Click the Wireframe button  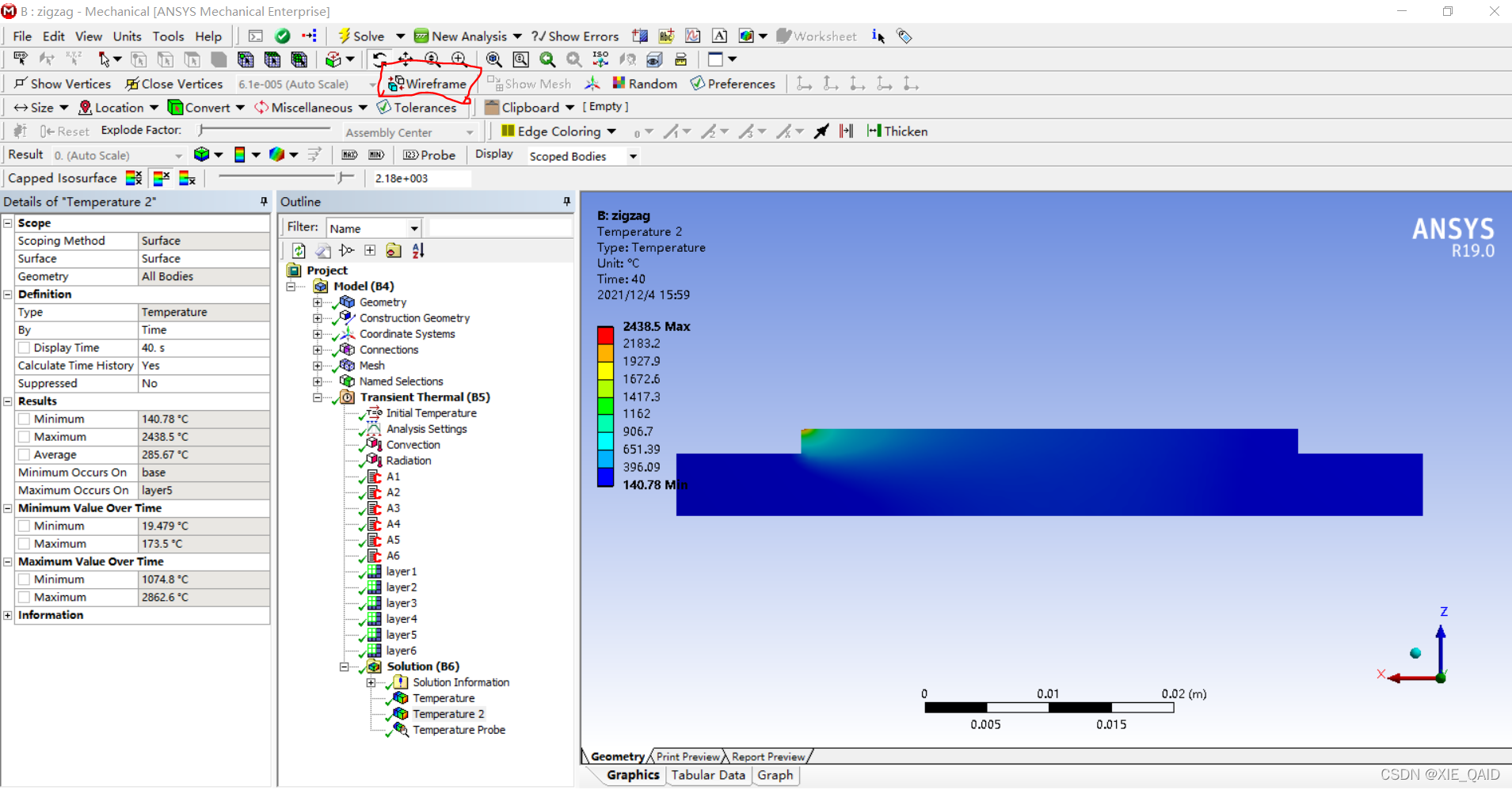[428, 83]
